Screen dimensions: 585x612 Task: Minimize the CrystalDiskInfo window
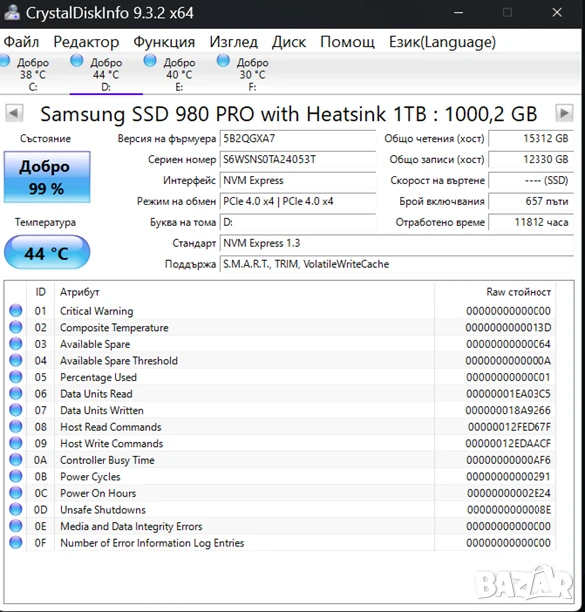coord(459,12)
